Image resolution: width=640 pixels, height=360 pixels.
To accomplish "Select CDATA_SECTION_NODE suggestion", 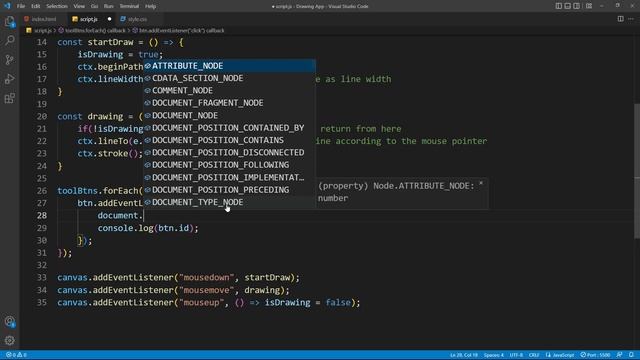I will tap(229, 78).
